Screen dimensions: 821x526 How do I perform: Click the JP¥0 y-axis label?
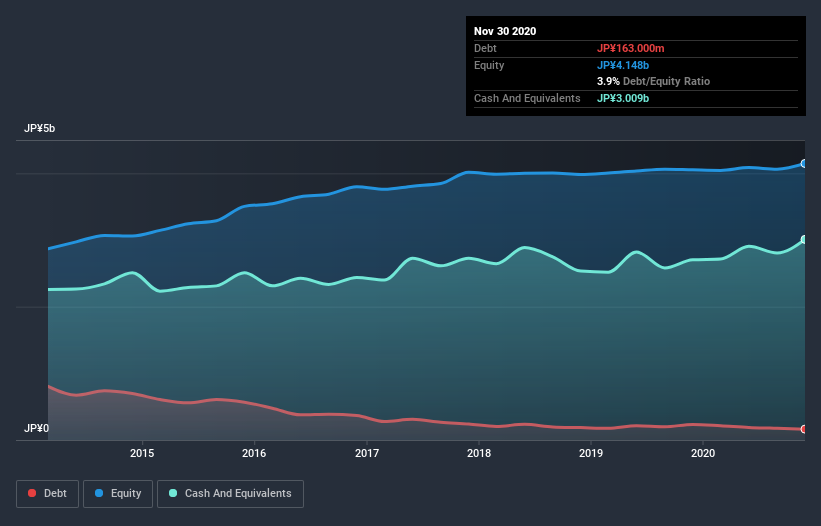pyautogui.click(x=36, y=429)
